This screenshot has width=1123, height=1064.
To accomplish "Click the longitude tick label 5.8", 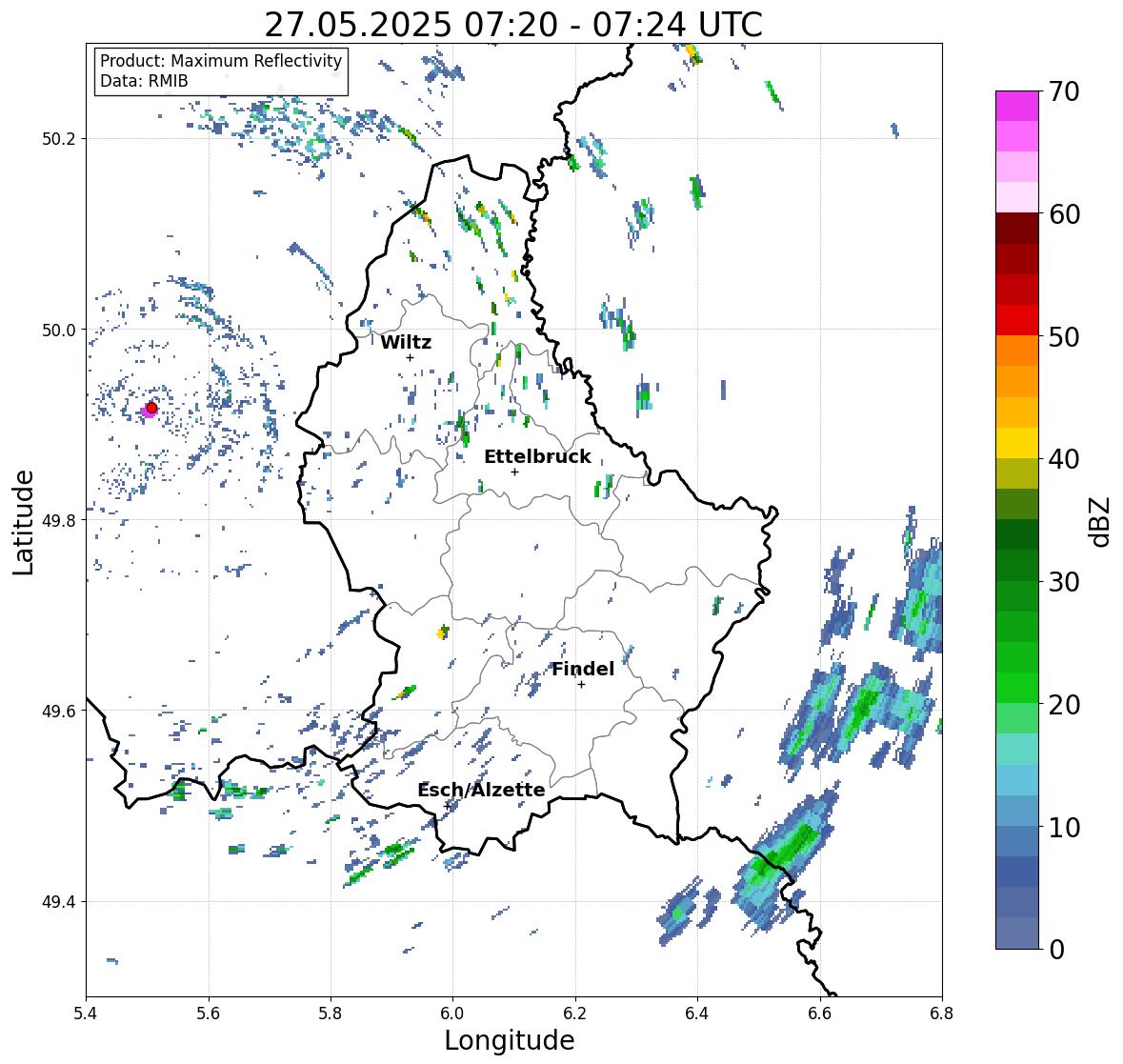I will pyautogui.click(x=331, y=1014).
